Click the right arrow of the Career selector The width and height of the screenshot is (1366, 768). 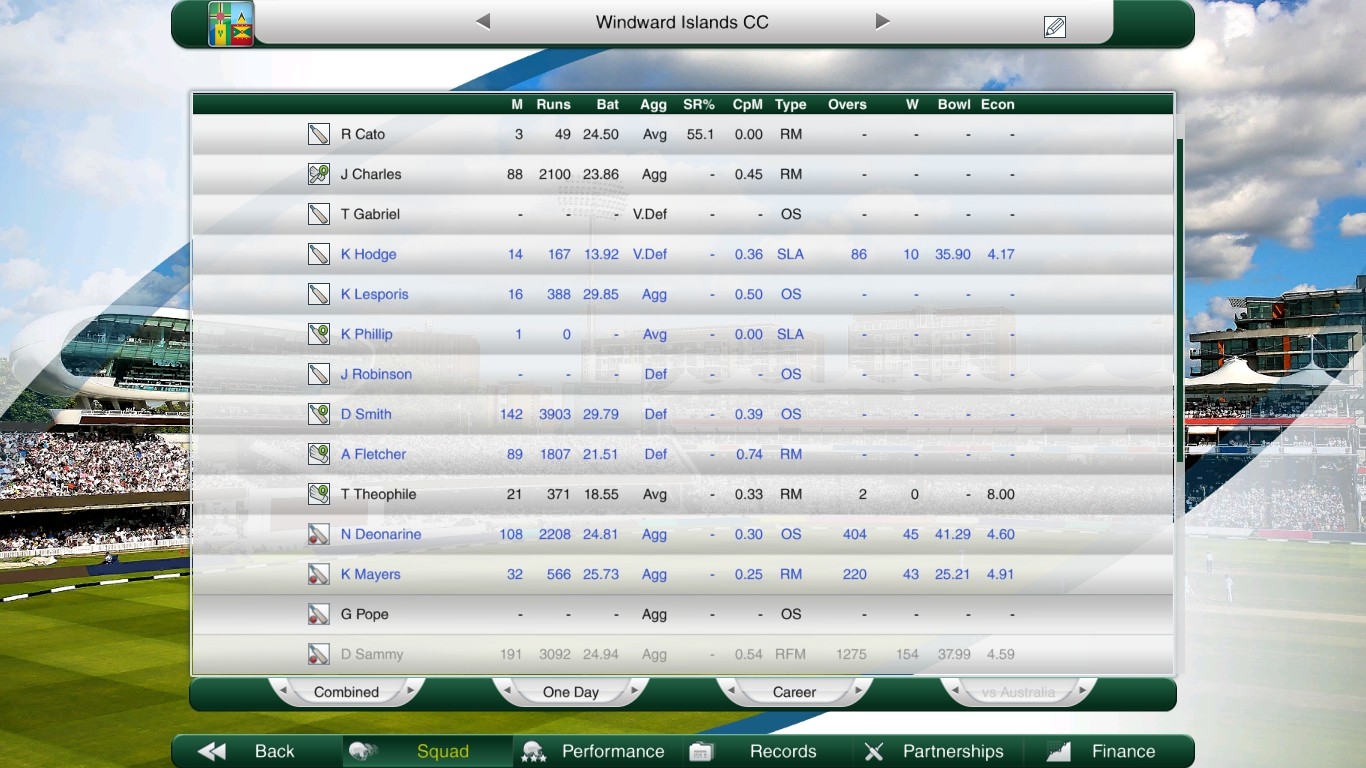(858, 691)
